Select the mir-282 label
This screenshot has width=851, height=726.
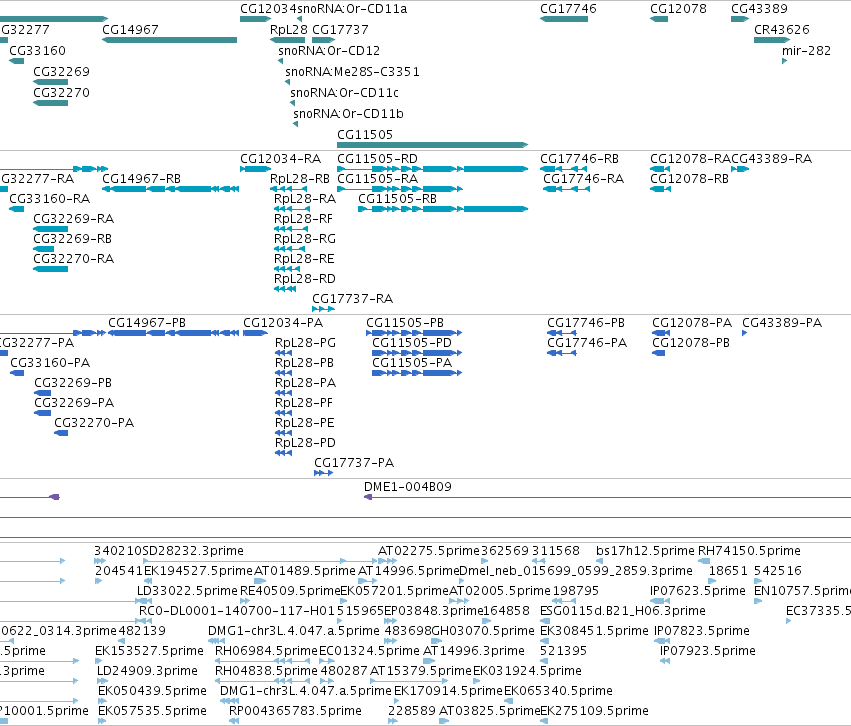coord(806,51)
